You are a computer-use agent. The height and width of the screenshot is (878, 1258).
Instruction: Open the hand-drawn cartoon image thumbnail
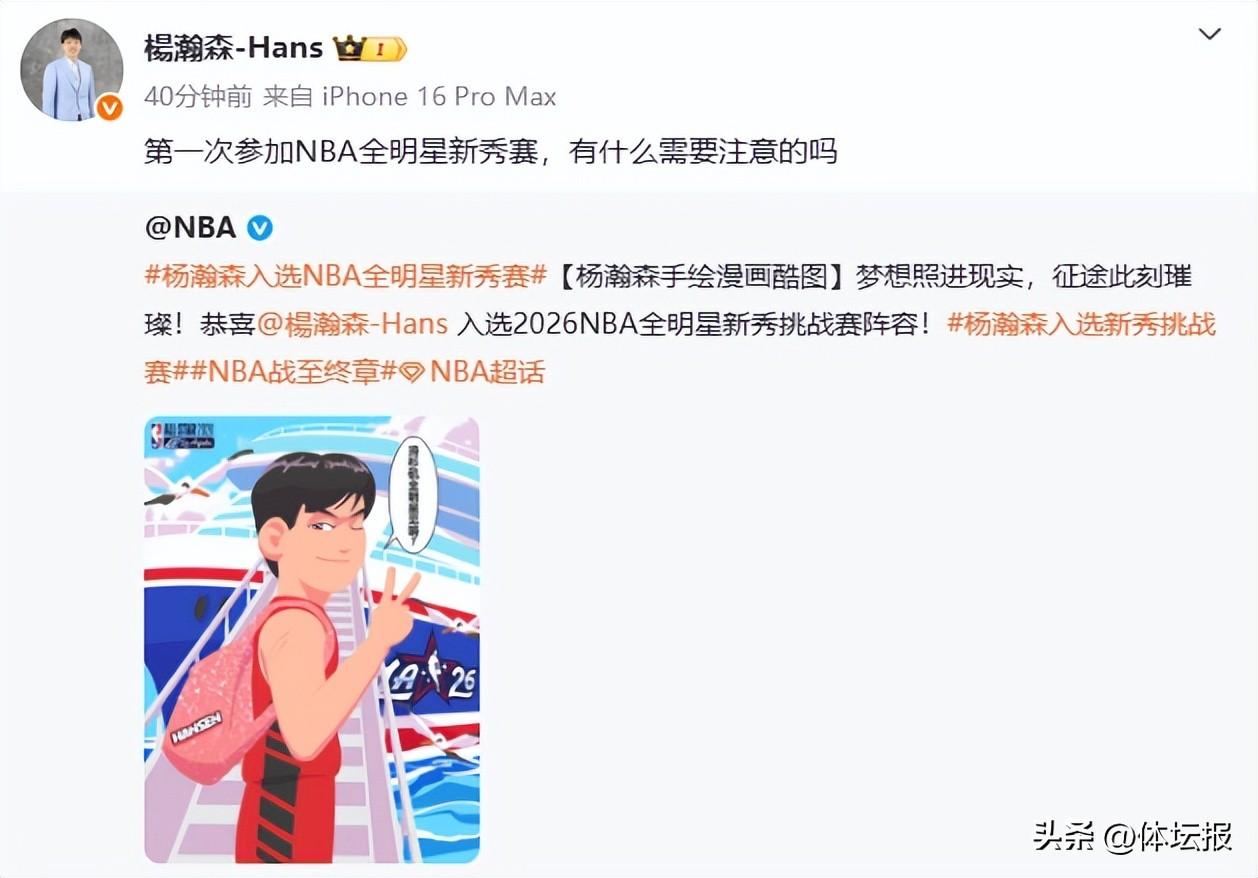click(x=312, y=639)
